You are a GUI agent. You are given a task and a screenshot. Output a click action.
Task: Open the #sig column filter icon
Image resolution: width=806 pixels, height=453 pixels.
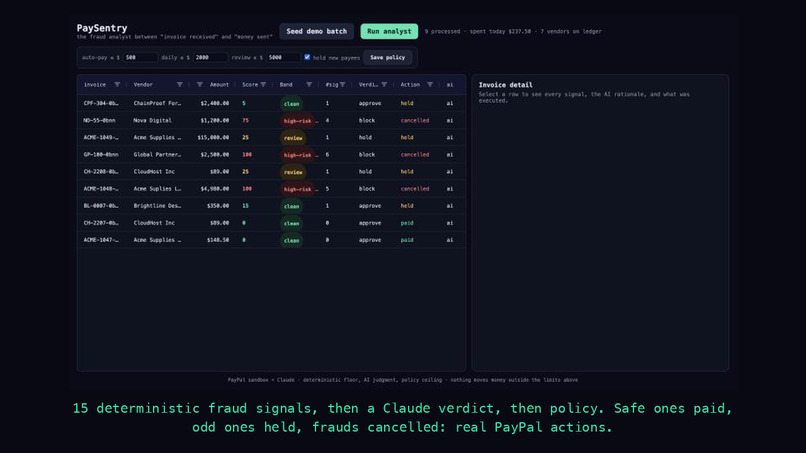click(342, 85)
